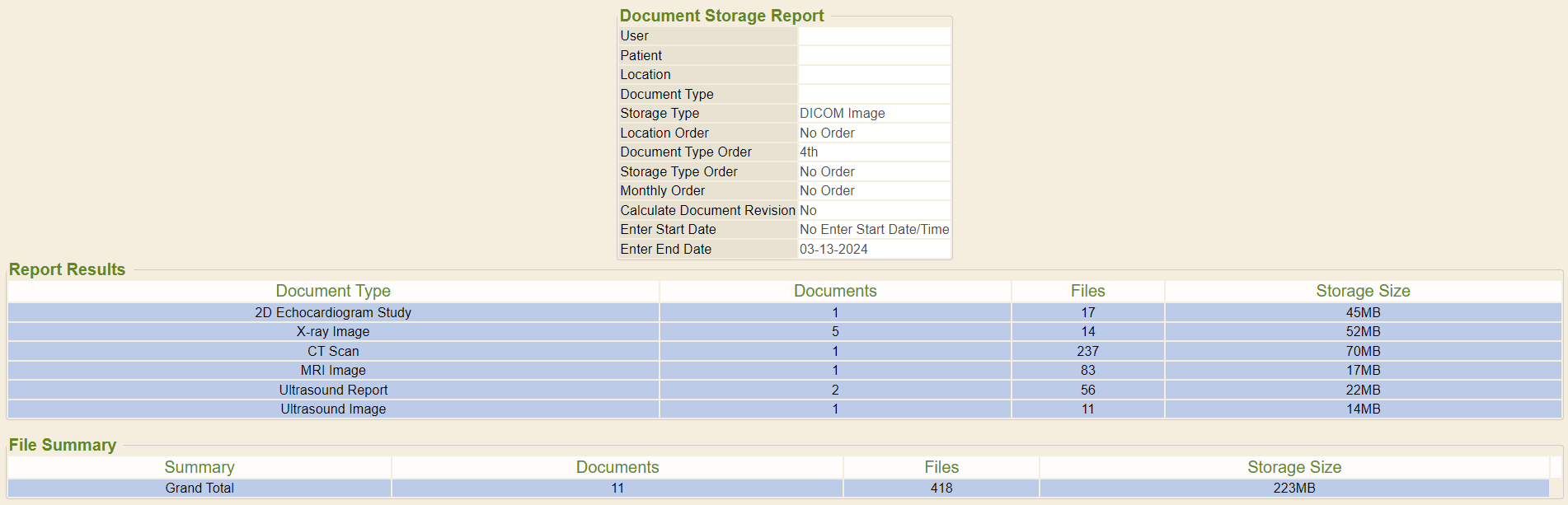Click the Ultrasound Image row name
The image size is (1568, 505).
point(333,409)
